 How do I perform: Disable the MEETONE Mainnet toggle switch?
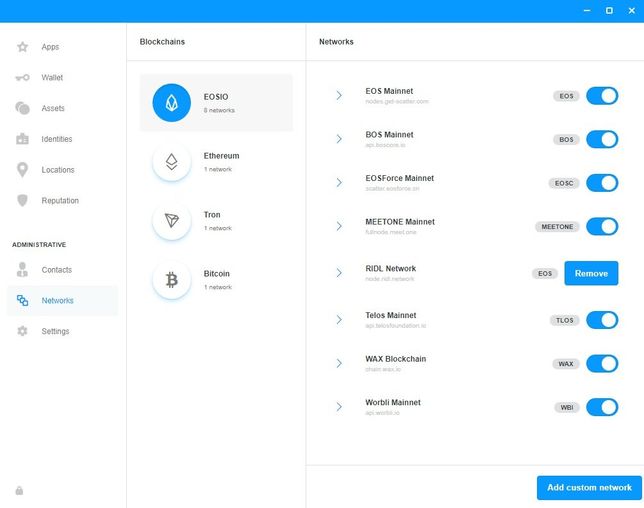coord(601,227)
